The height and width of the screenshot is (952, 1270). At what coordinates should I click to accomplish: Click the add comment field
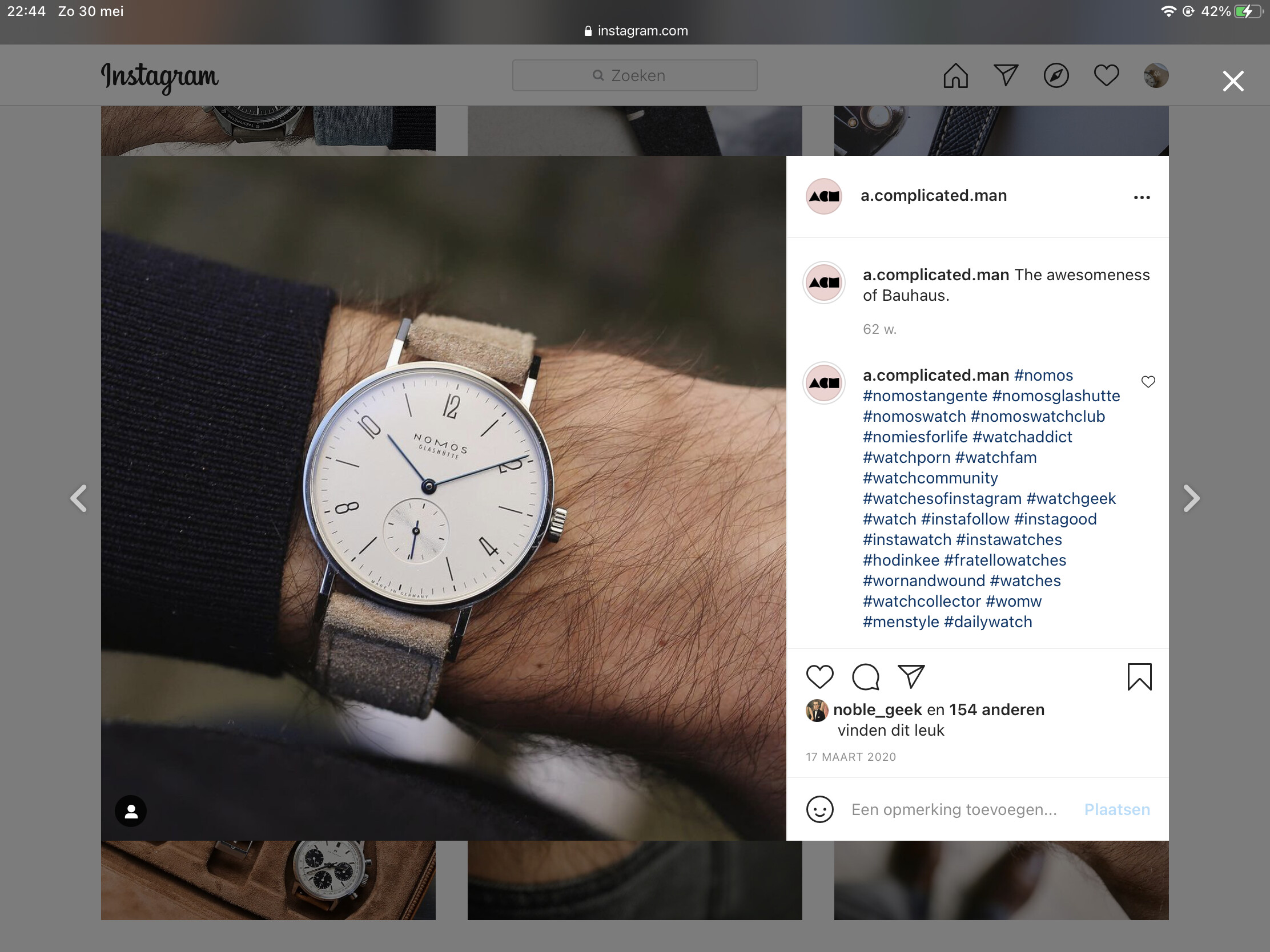[x=954, y=810]
